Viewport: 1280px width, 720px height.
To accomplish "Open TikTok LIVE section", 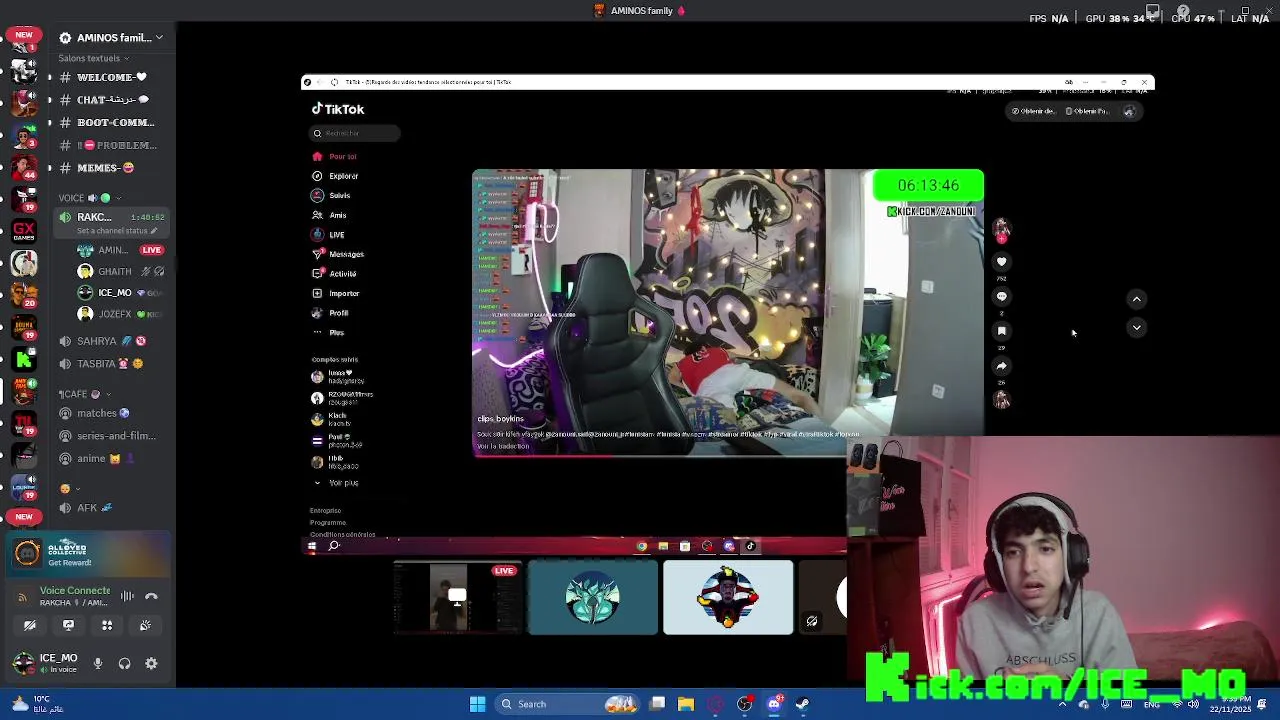I will pyautogui.click(x=328, y=235).
